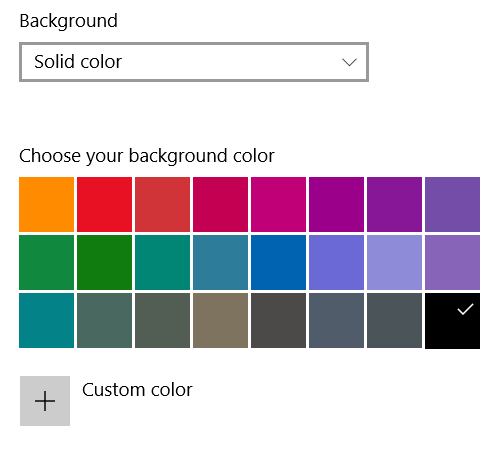This screenshot has height=449, width=498.
Task: Choose the dark gunmetal gray swatch
Action: (x=394, y=320)
